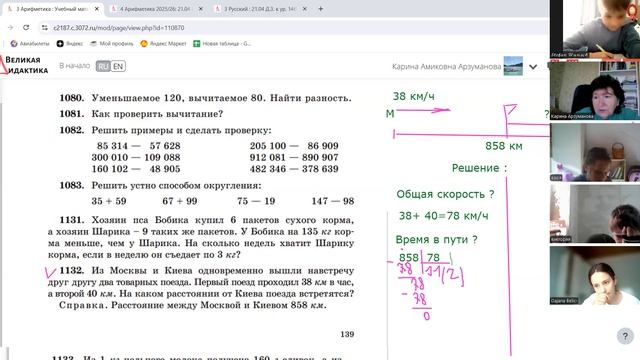The width and height of the screenshot is (640, 360).
Task: Click the user profile avatar picture
Action: tap(513, 66)
